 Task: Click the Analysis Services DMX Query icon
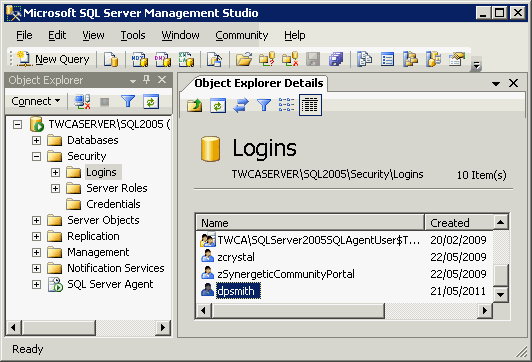coord(163,59)
